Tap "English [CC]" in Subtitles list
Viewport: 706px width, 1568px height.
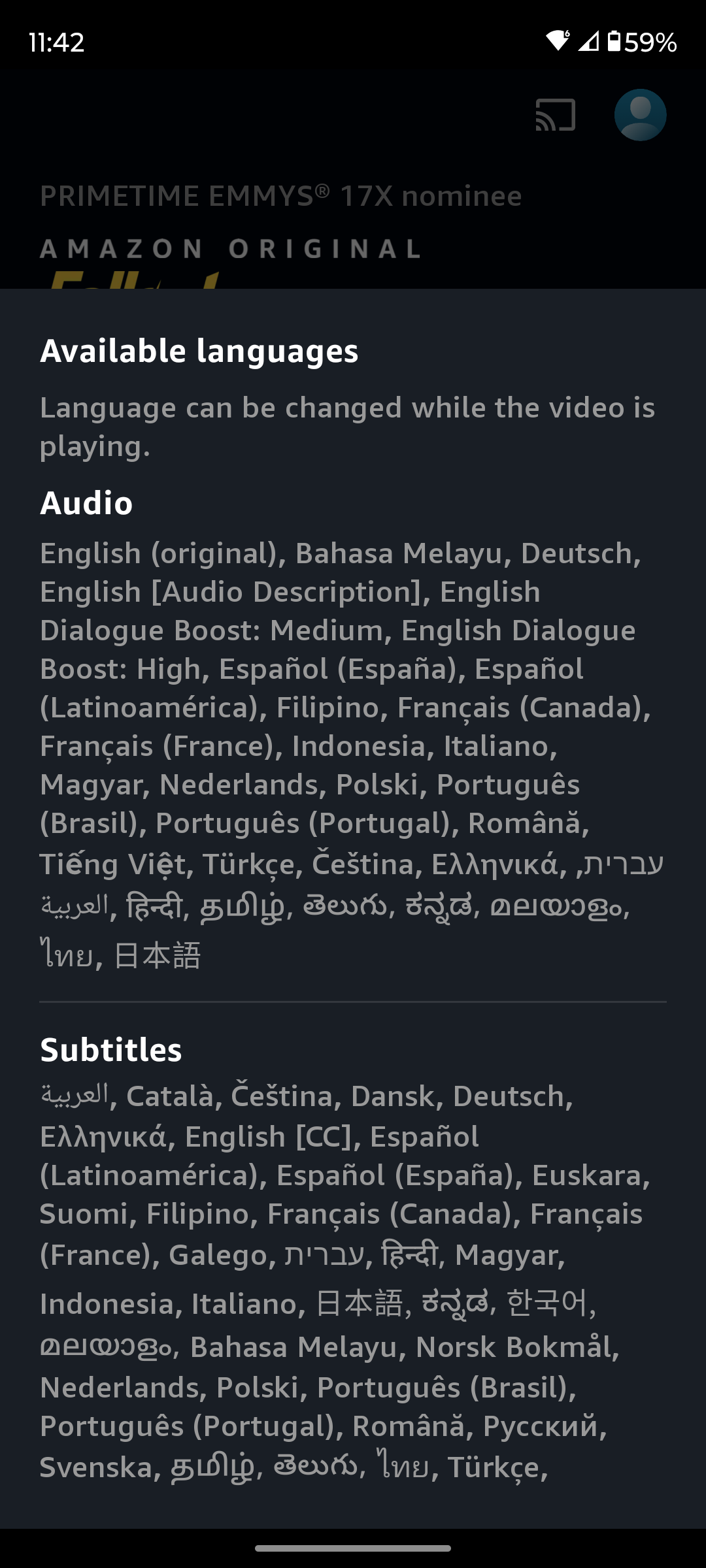pyautogui.click(x=268, y=1137)
